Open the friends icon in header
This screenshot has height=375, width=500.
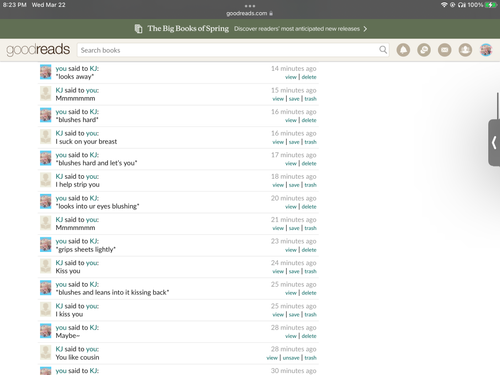pos(465,50)
